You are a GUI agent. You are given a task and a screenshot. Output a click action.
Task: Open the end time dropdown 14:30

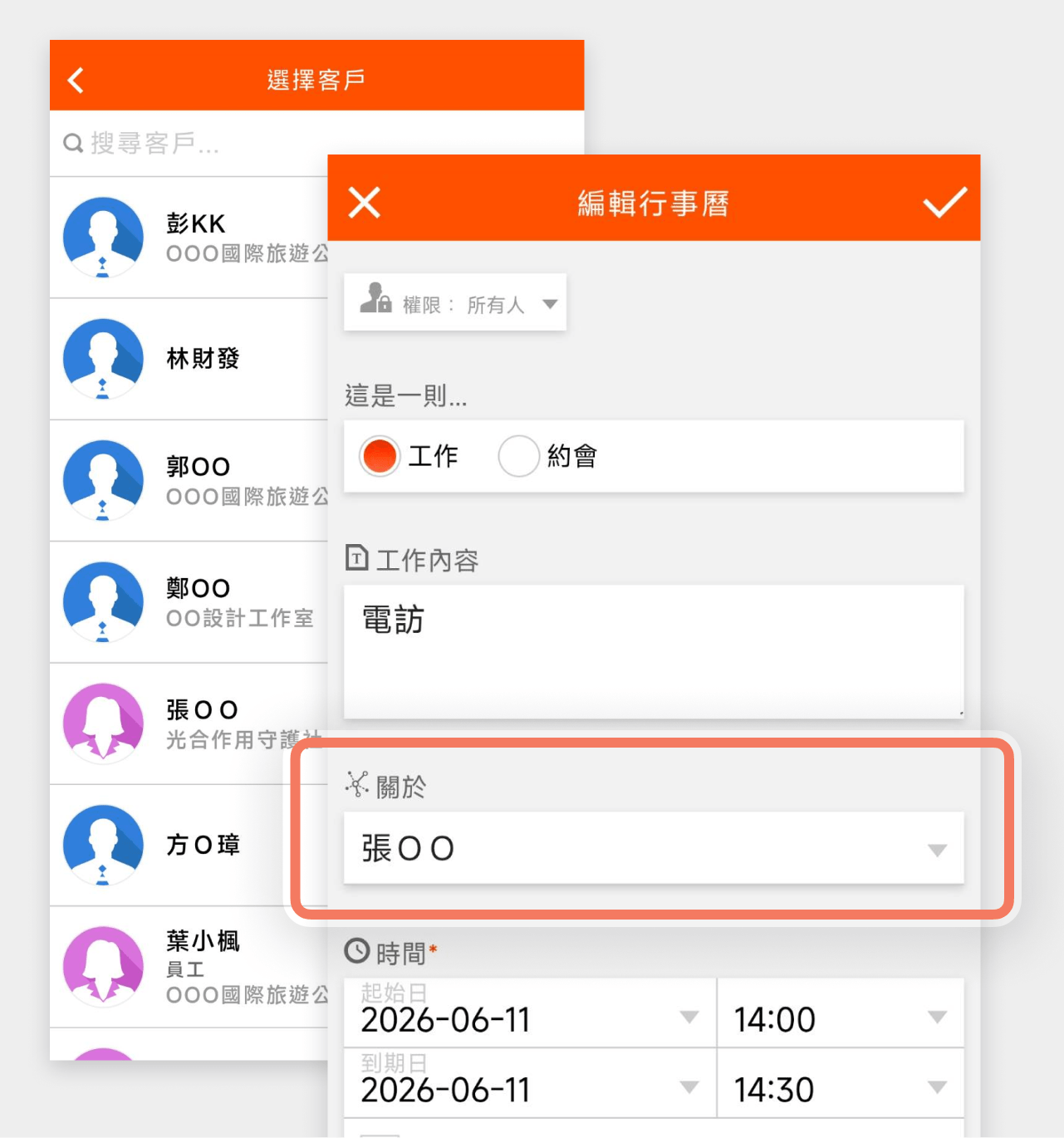841,1083
